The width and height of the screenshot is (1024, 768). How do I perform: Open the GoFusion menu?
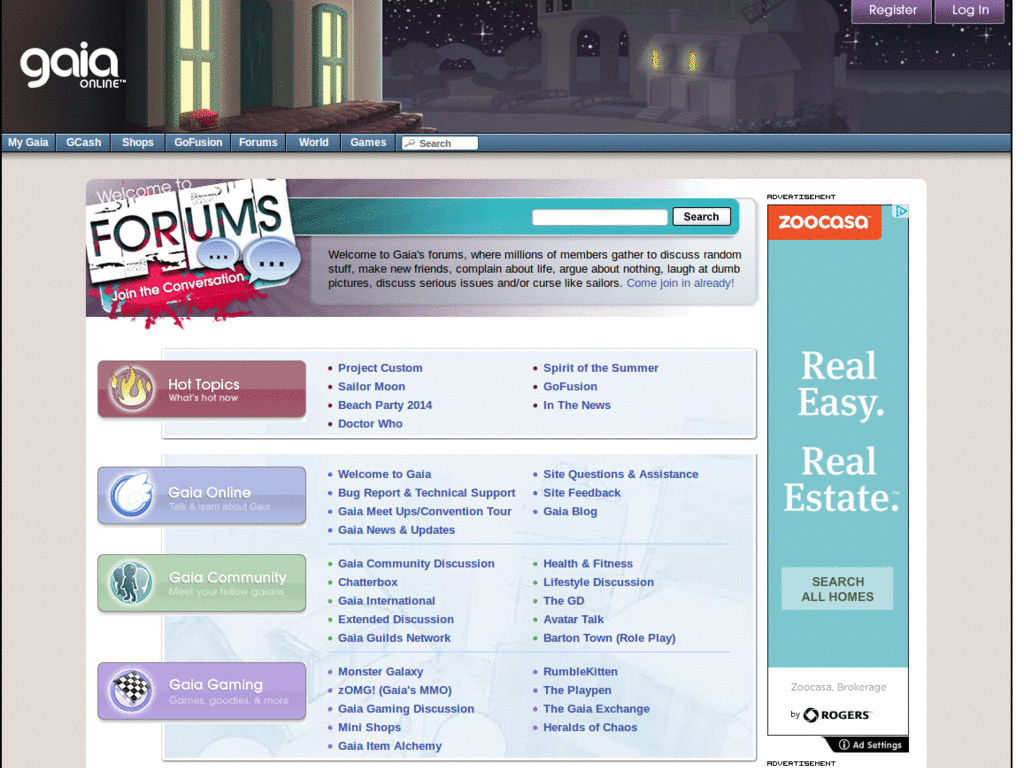pos(198,142)
